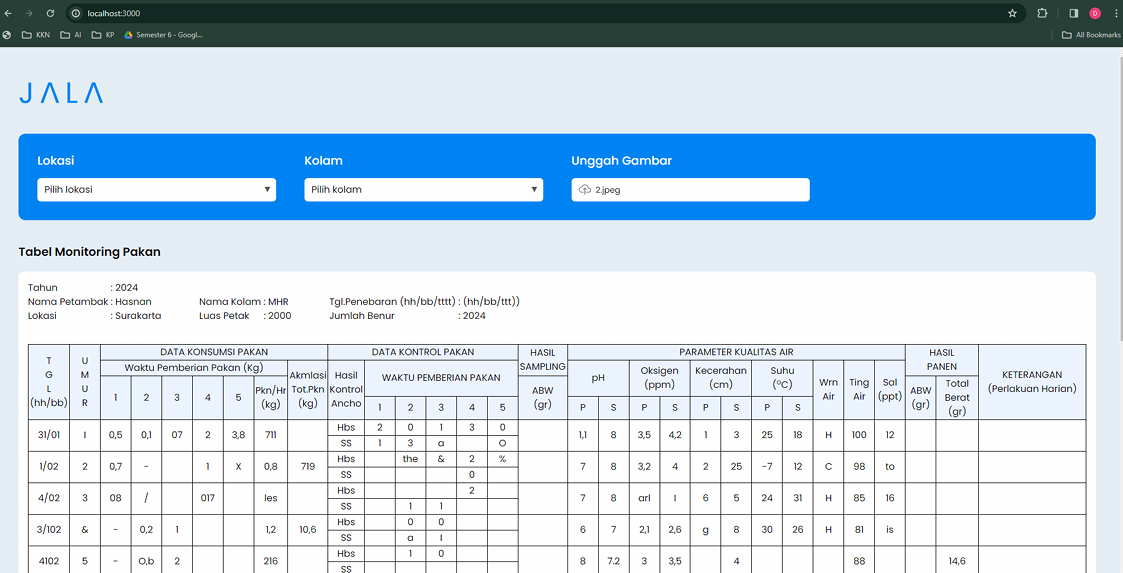Open the KKN bookmark folder
Screen dimensions: 1123x573
point(36,35)
